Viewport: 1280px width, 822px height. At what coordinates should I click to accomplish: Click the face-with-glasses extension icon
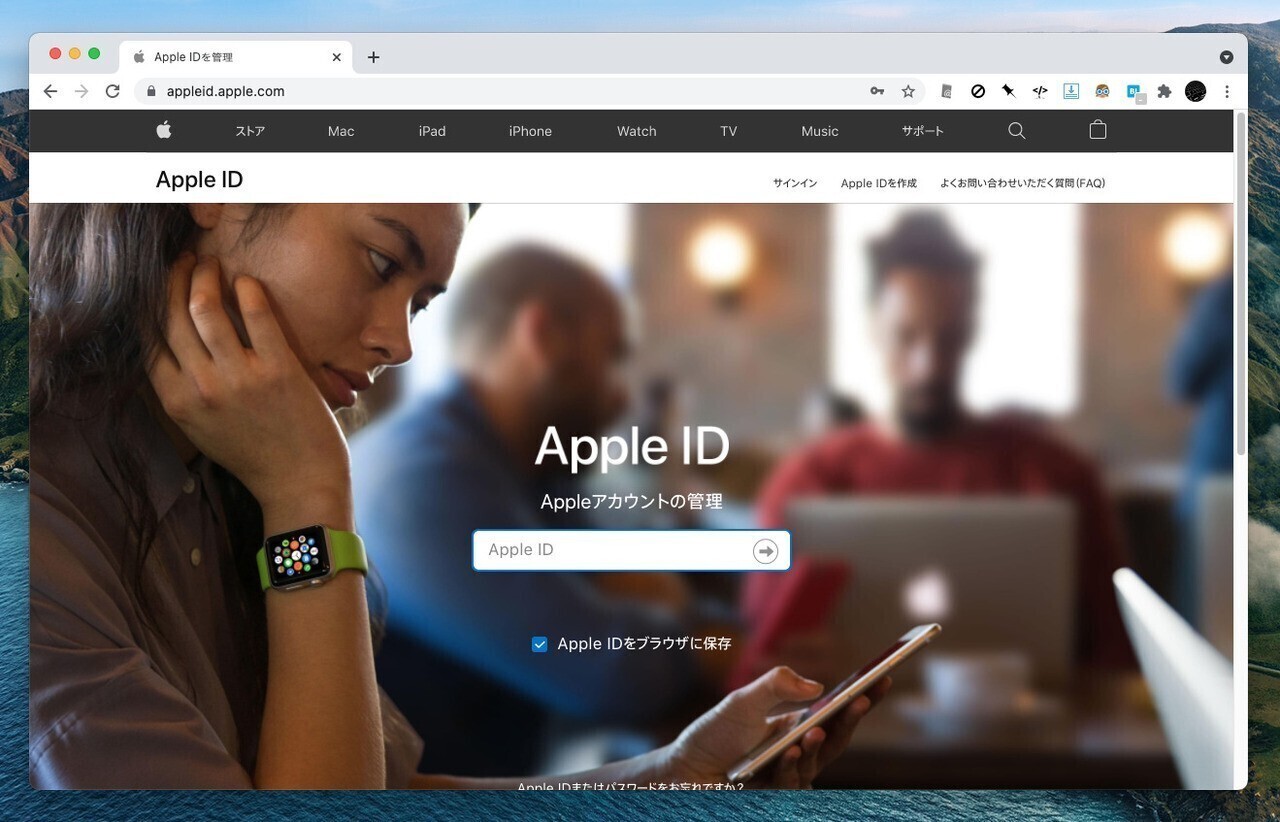coord(1102,91)
